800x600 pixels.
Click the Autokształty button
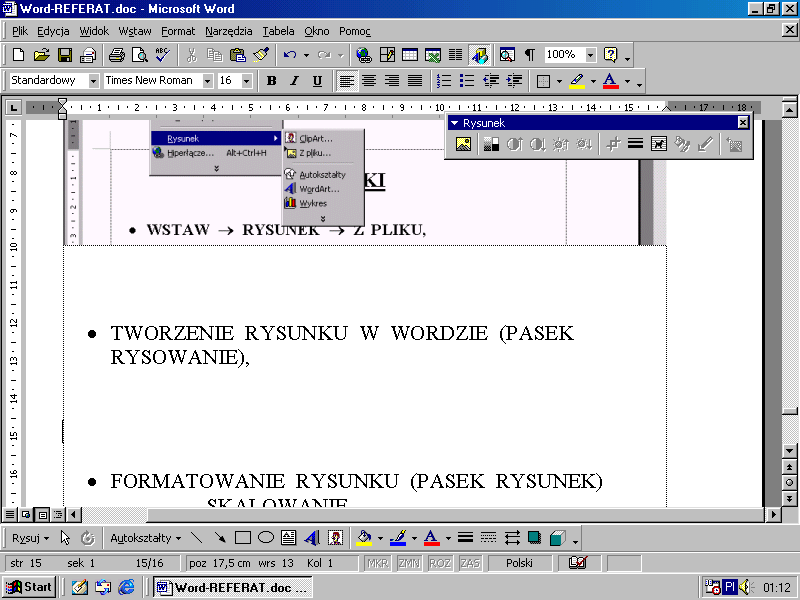pos(145,538)
